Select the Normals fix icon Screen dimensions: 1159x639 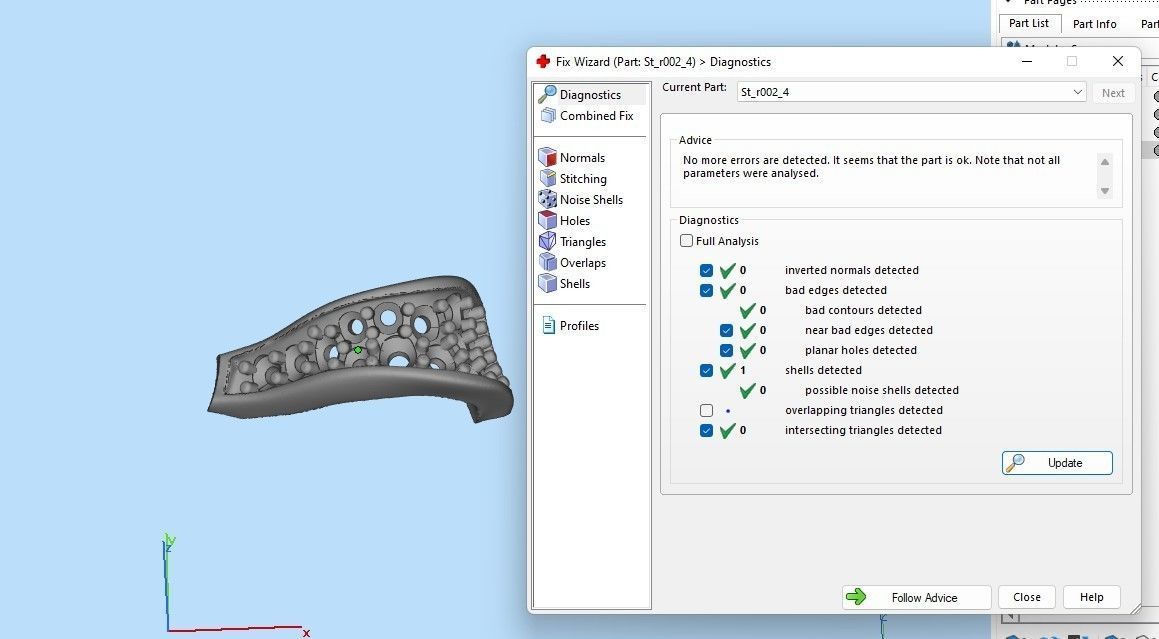[x=548, y=157]
